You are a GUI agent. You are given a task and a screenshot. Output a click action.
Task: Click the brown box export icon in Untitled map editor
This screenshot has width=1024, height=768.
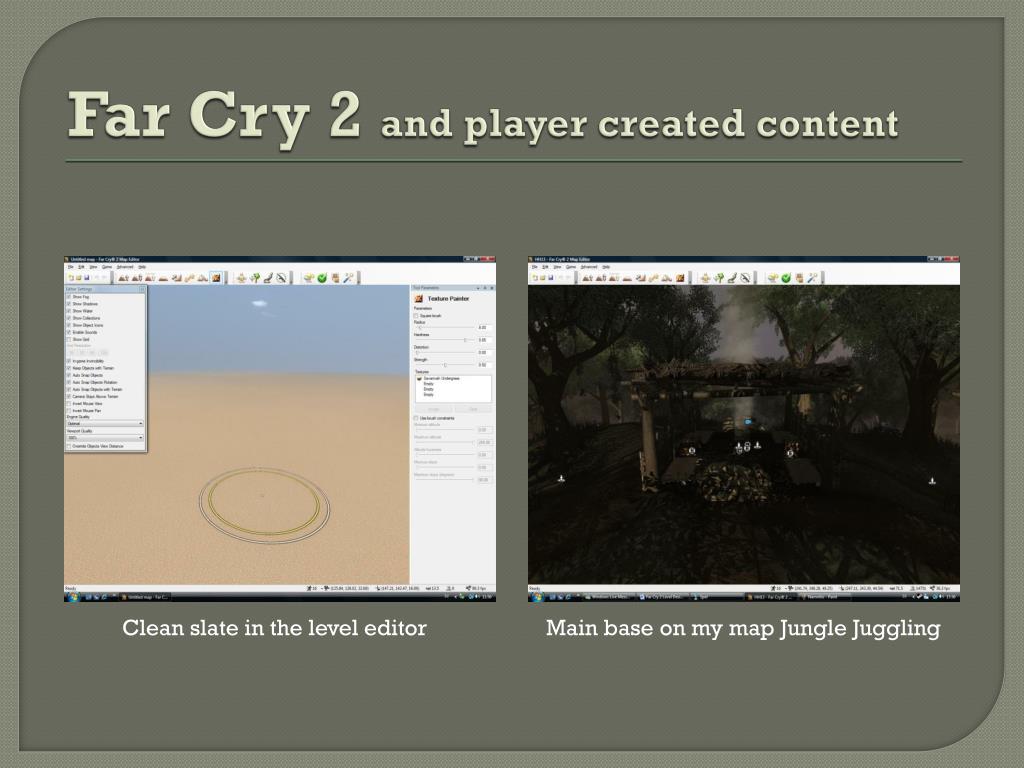coord(335,278)
